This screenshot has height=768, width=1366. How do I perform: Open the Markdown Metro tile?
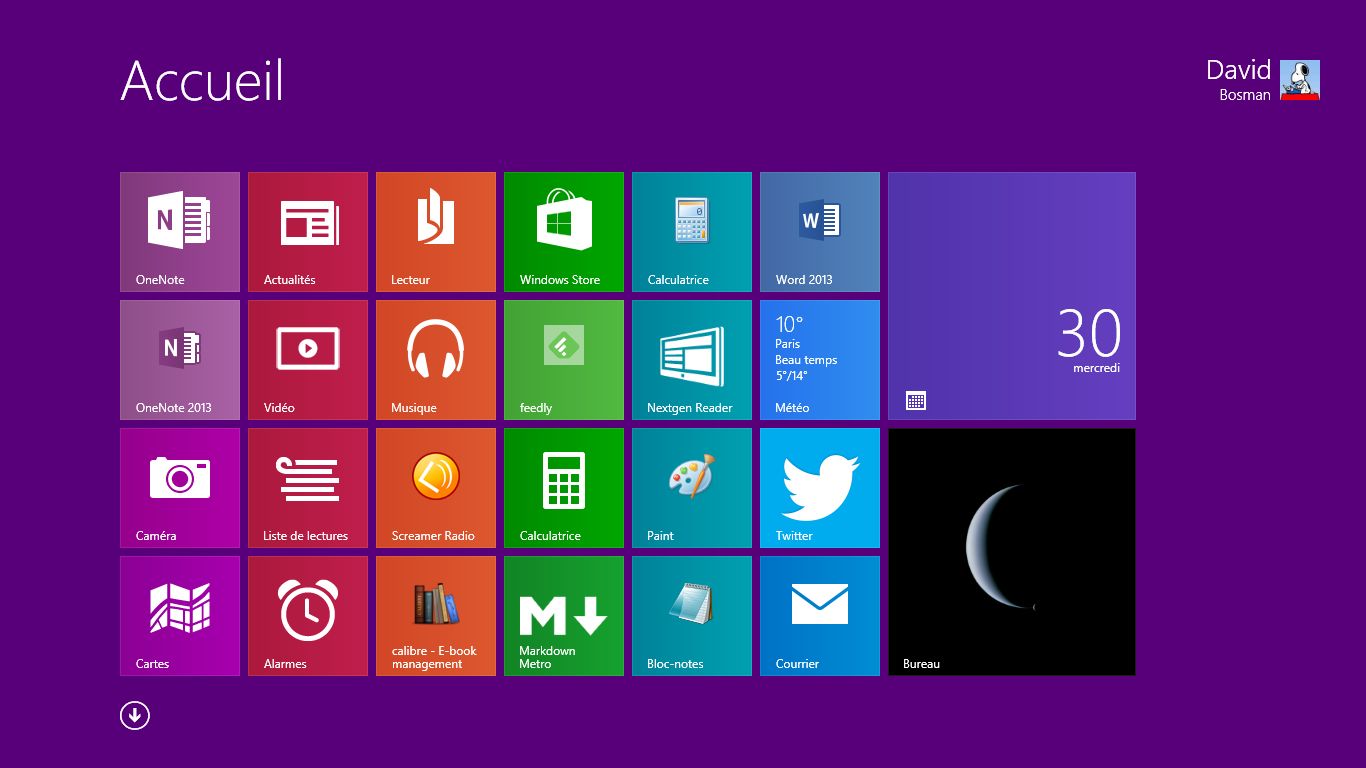pos(563,616)
